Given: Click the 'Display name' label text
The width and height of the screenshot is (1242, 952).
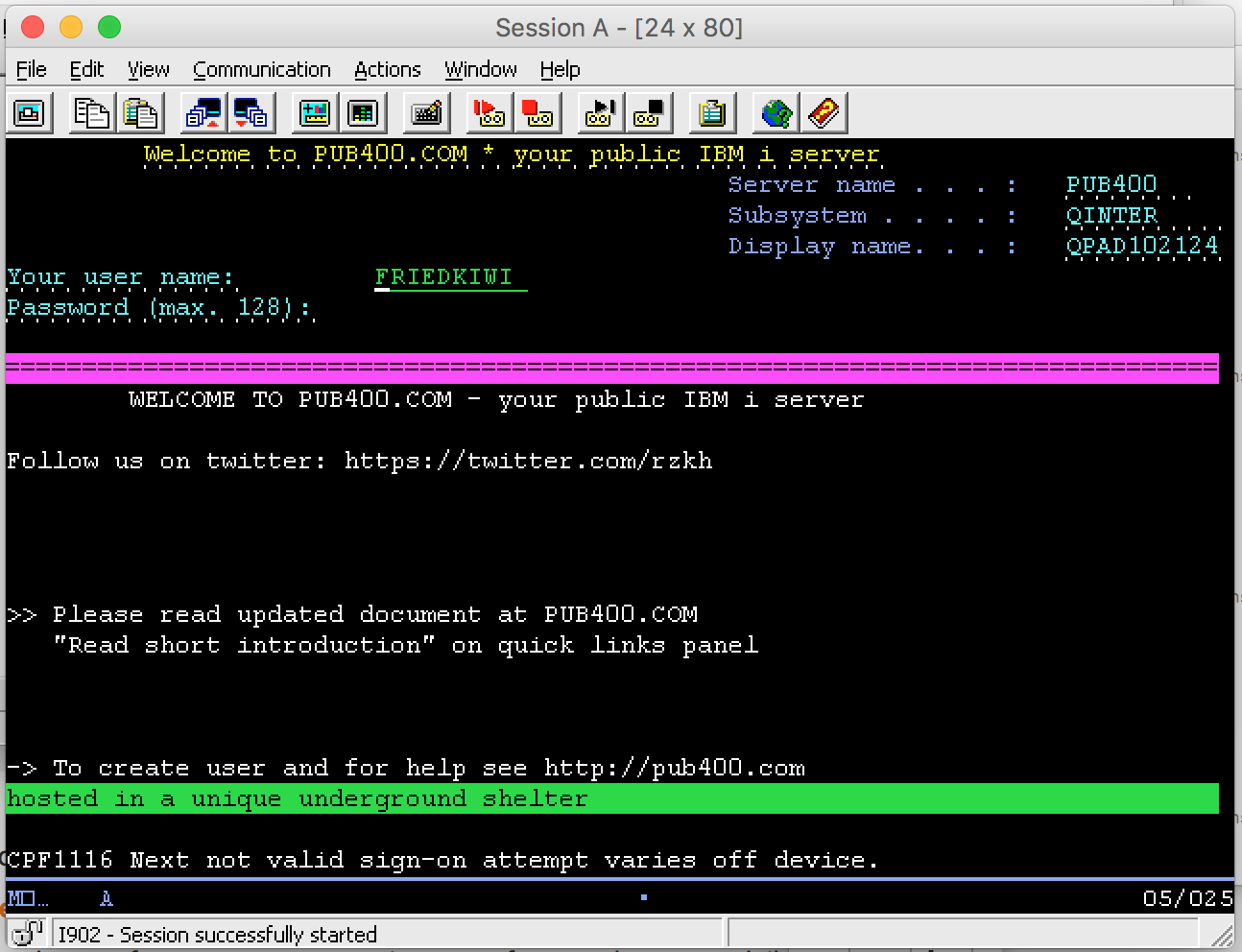Looking at the screenshot, I should pyautogui.click(x=819, y=246).
